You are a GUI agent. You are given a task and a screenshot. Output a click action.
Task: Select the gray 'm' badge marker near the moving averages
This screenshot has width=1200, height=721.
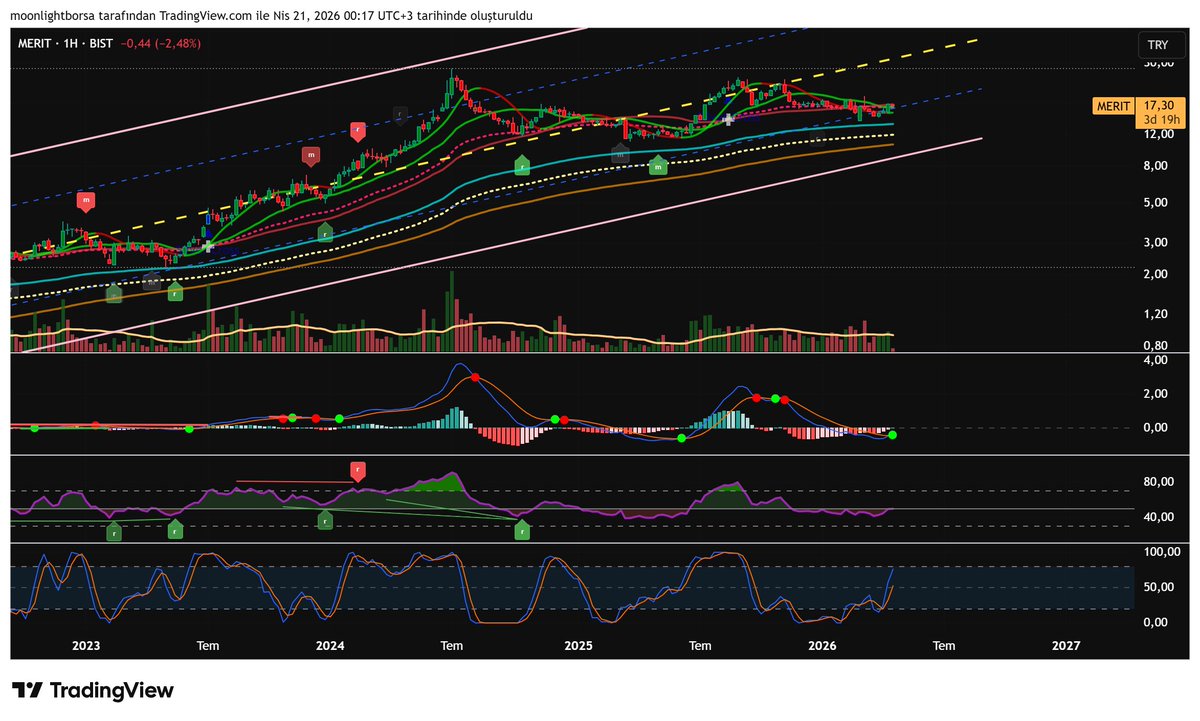click(620, 155)
